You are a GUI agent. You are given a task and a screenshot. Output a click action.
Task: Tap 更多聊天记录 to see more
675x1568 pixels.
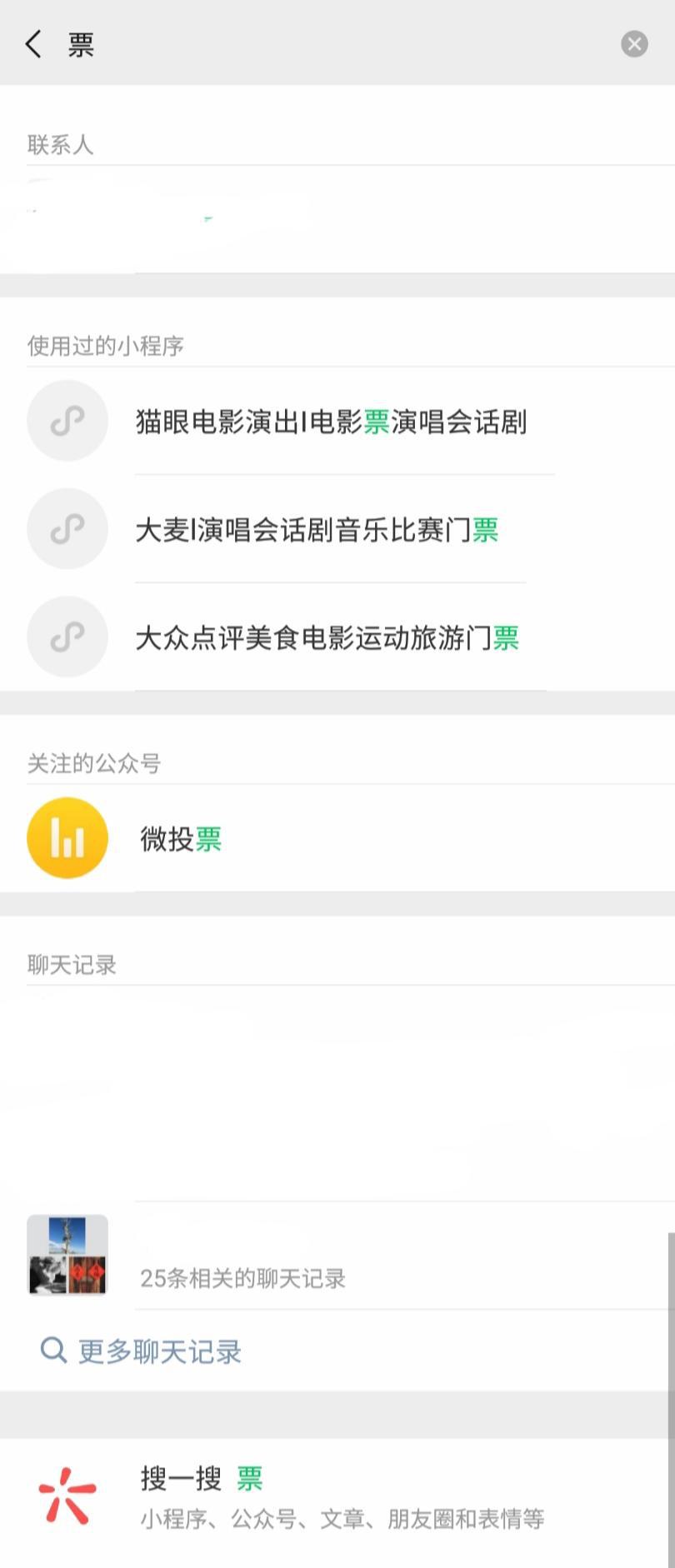pos(159,1351)
